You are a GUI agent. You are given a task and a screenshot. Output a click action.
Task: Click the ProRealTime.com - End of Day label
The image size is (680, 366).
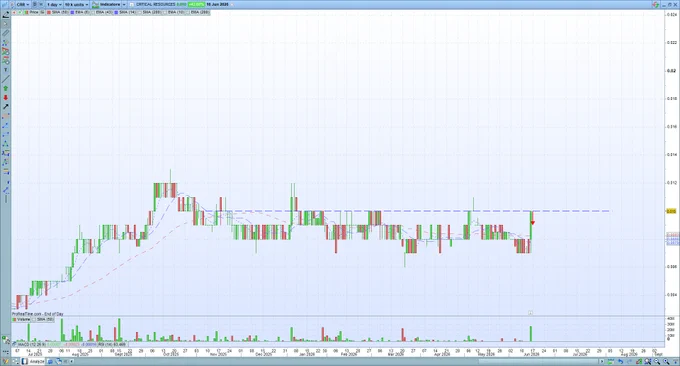37,314
